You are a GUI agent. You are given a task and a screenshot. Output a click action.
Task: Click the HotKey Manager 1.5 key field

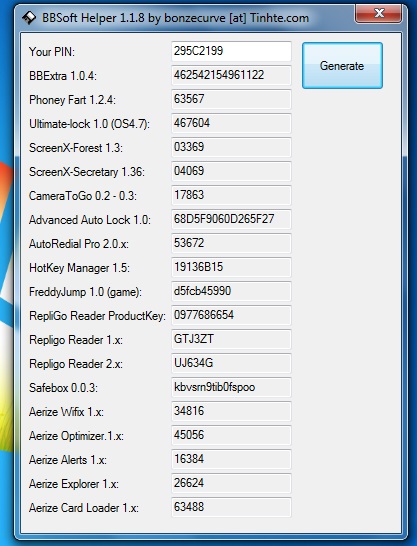[x=231, y=267]
